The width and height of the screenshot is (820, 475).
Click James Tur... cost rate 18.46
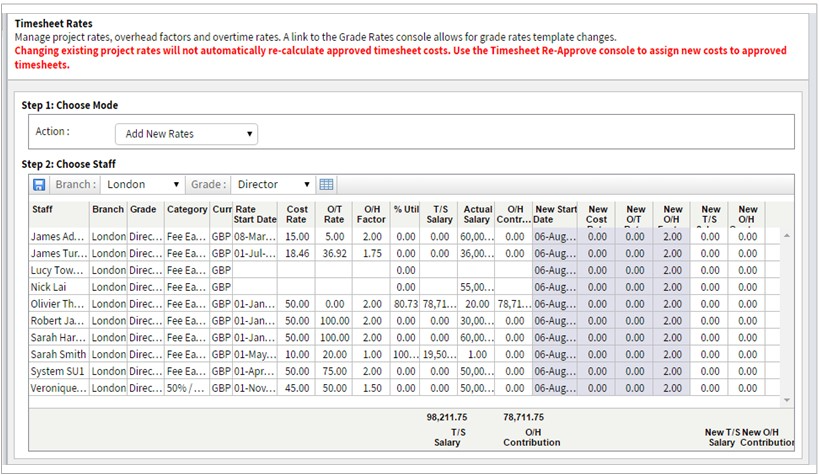click(x=297, y=254)
